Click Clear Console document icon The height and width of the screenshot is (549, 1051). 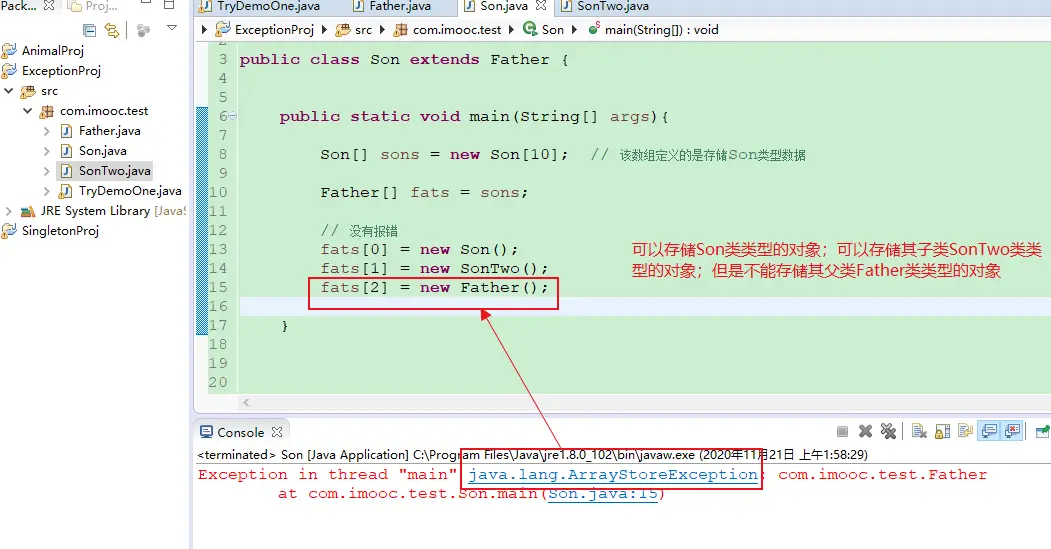(919, 432)
